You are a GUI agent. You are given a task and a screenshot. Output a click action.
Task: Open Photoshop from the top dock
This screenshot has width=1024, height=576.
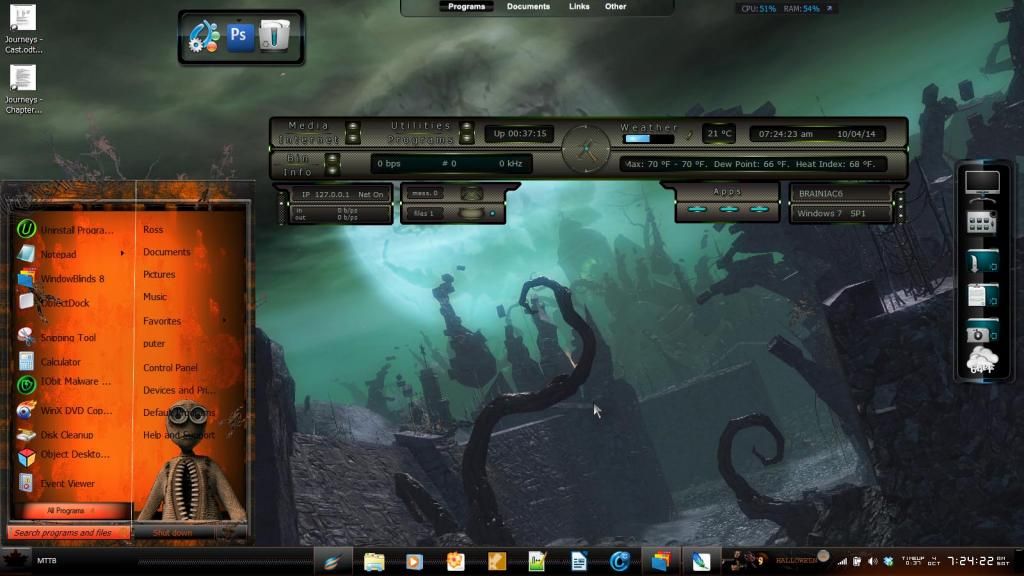(x=240, y=36)
